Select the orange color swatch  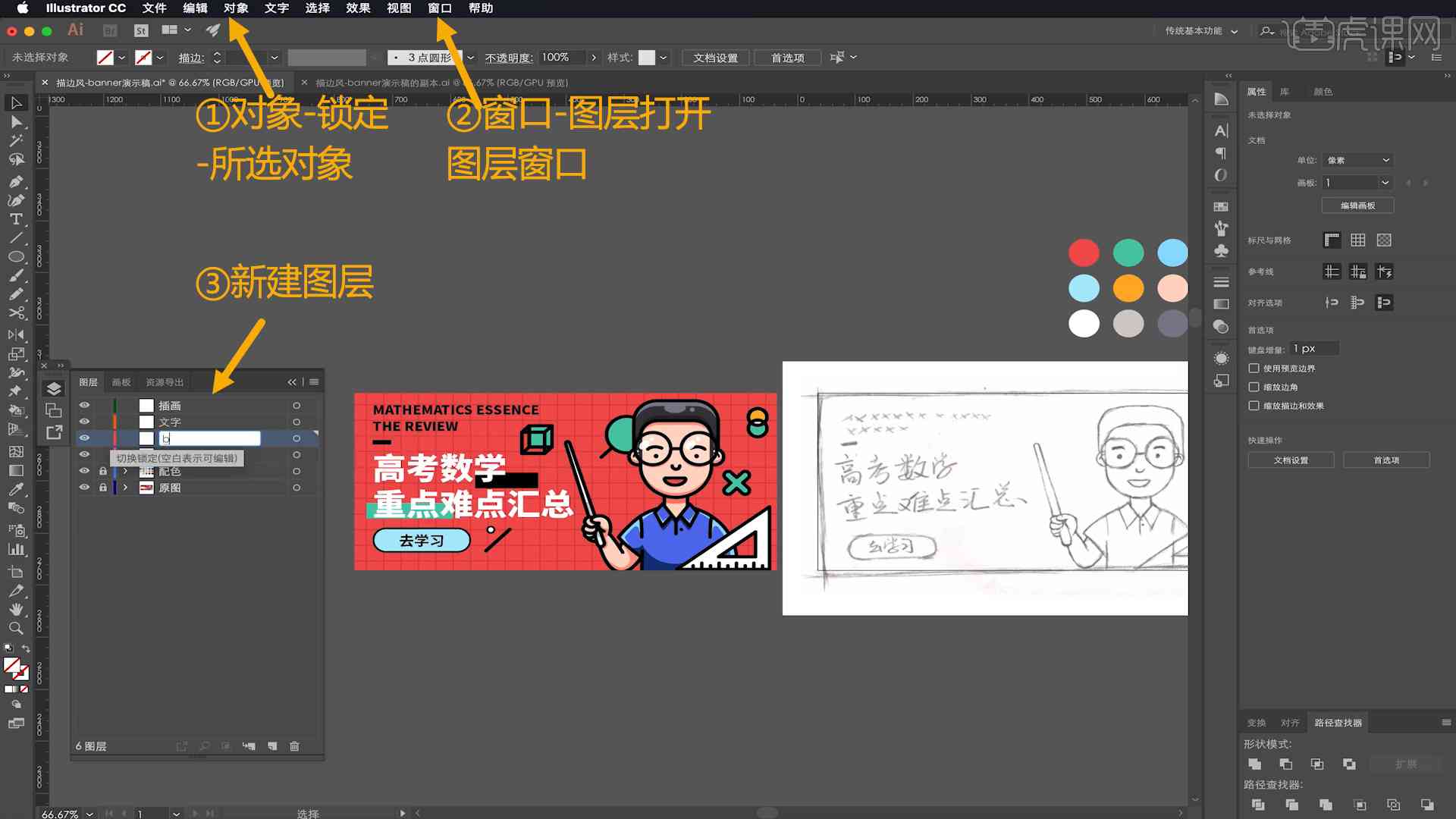[1128, 288]
